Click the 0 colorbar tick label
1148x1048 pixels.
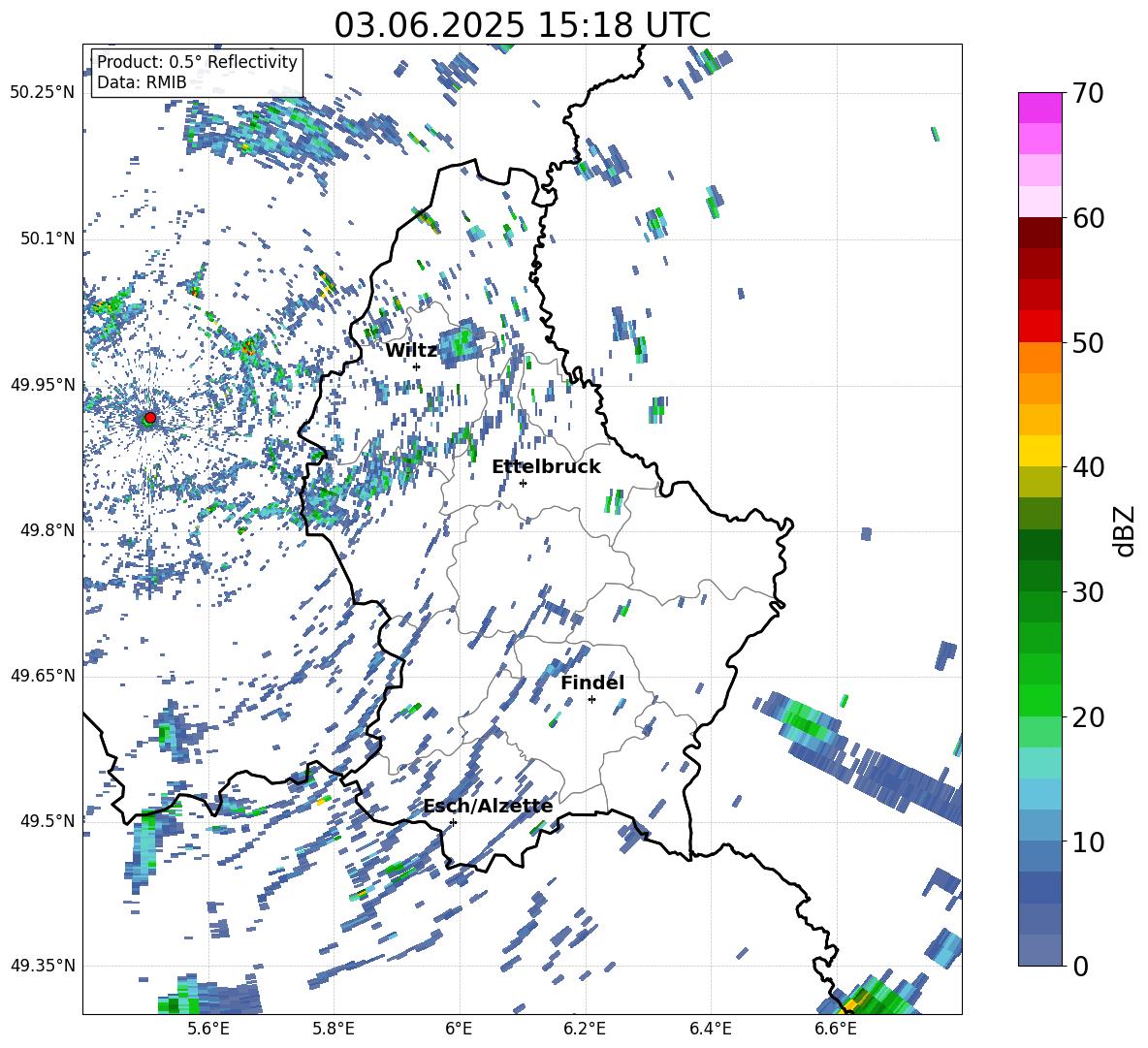1081,966
